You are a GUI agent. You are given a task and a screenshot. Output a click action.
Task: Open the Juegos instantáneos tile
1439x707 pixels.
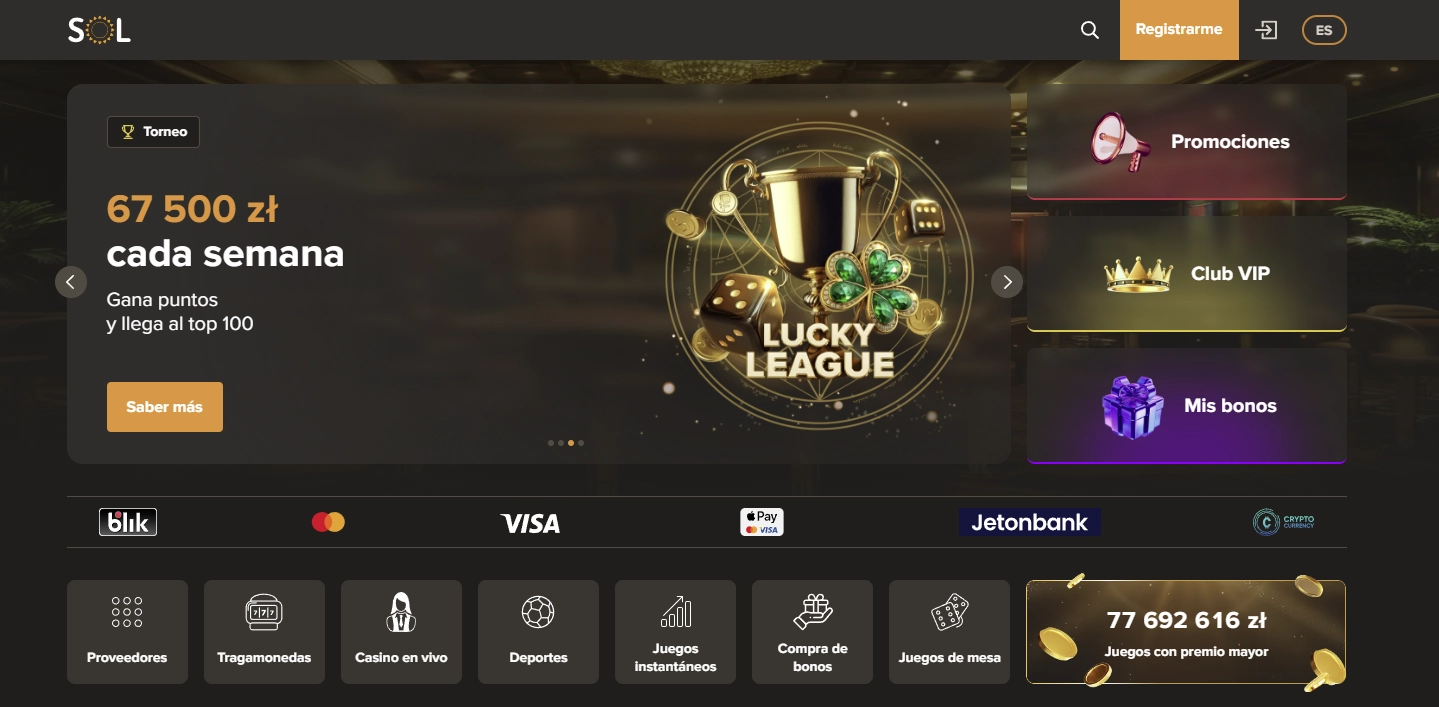coord(675,632)
